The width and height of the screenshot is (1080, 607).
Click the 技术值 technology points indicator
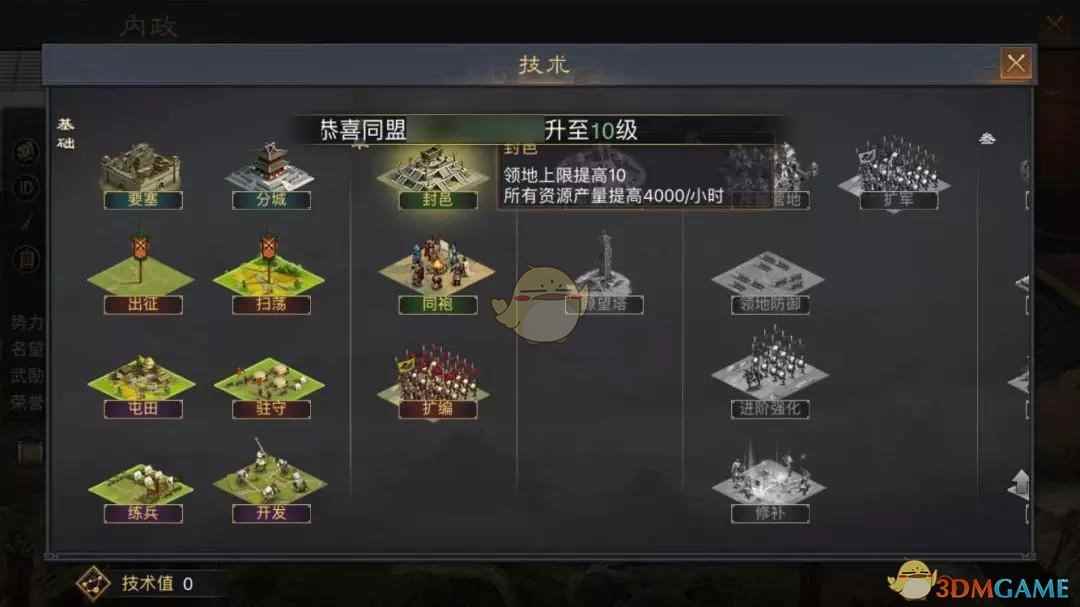click(x=136, y=584)
